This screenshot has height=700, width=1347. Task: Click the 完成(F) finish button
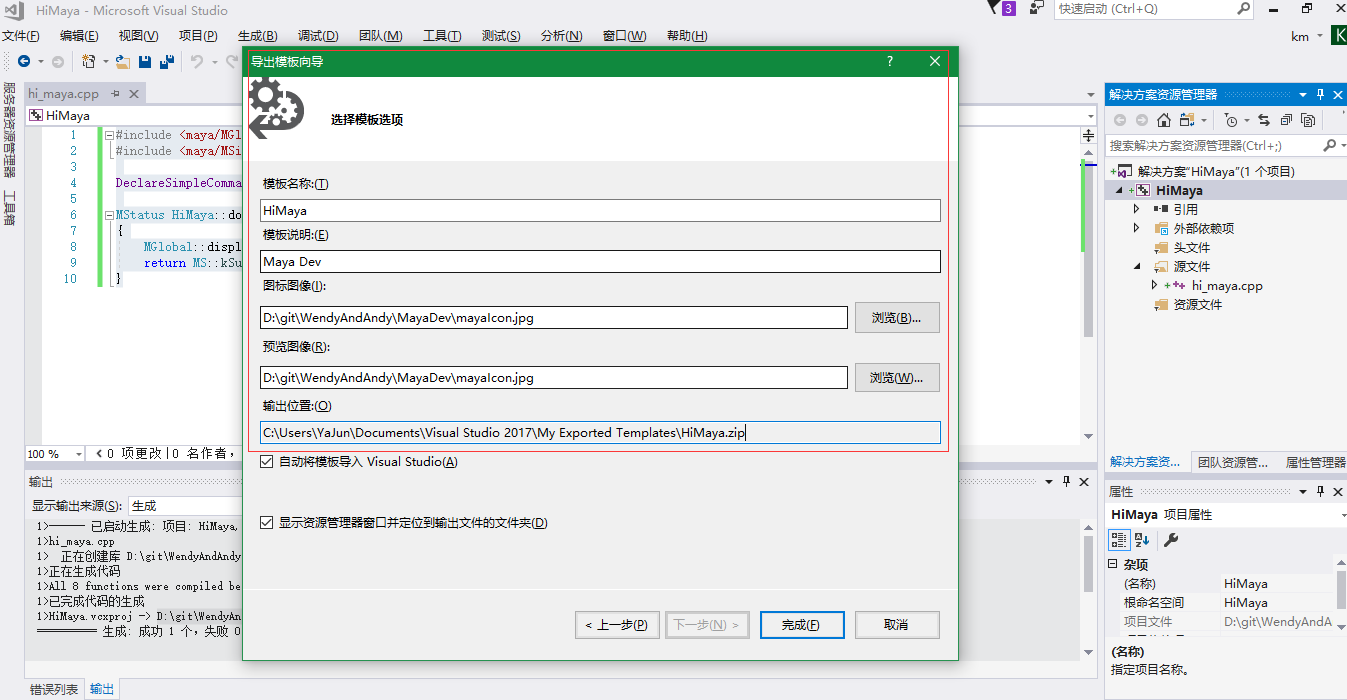[x=802, y=625]
